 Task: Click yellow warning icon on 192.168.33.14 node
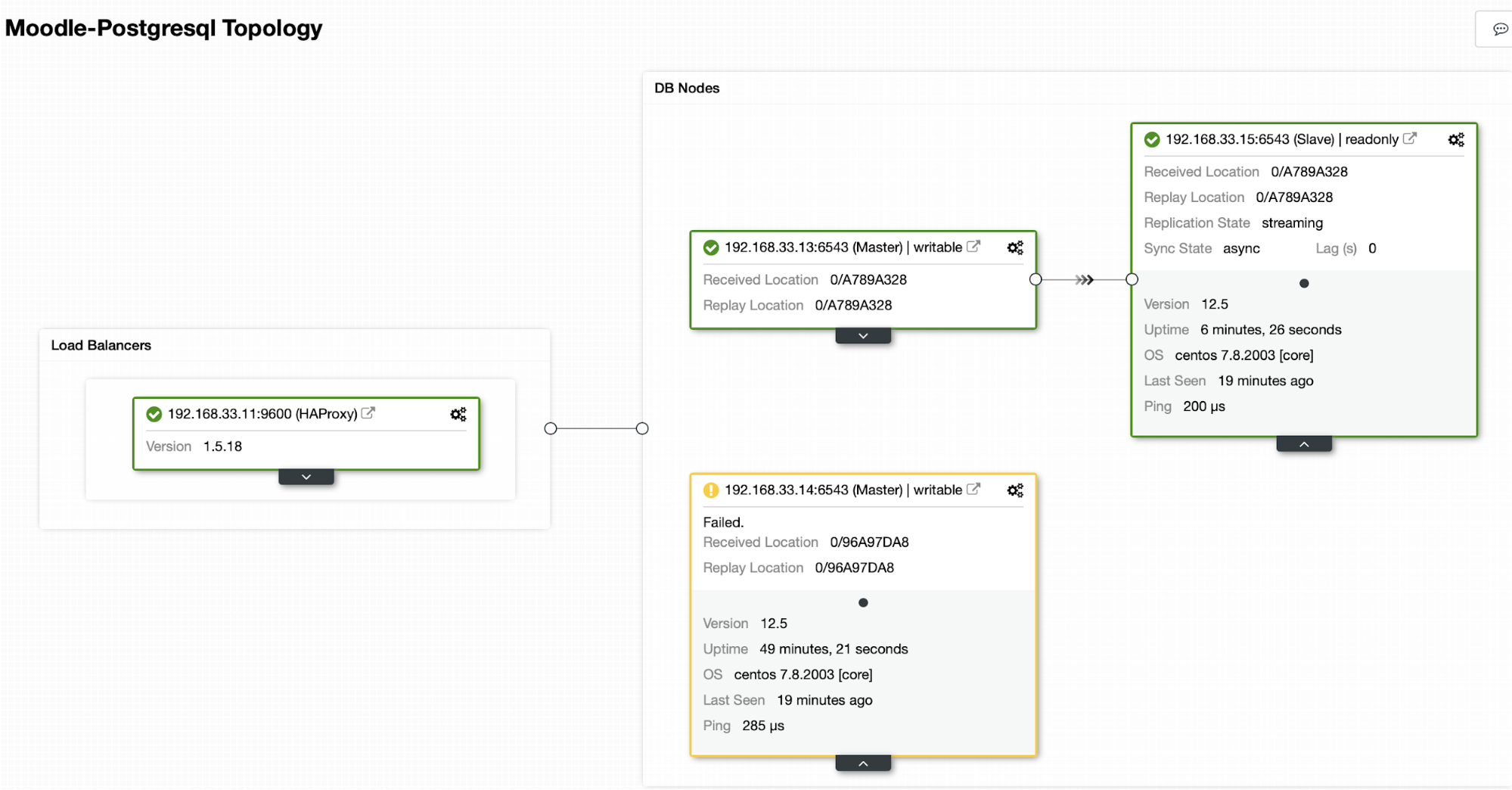pos(711,490)
